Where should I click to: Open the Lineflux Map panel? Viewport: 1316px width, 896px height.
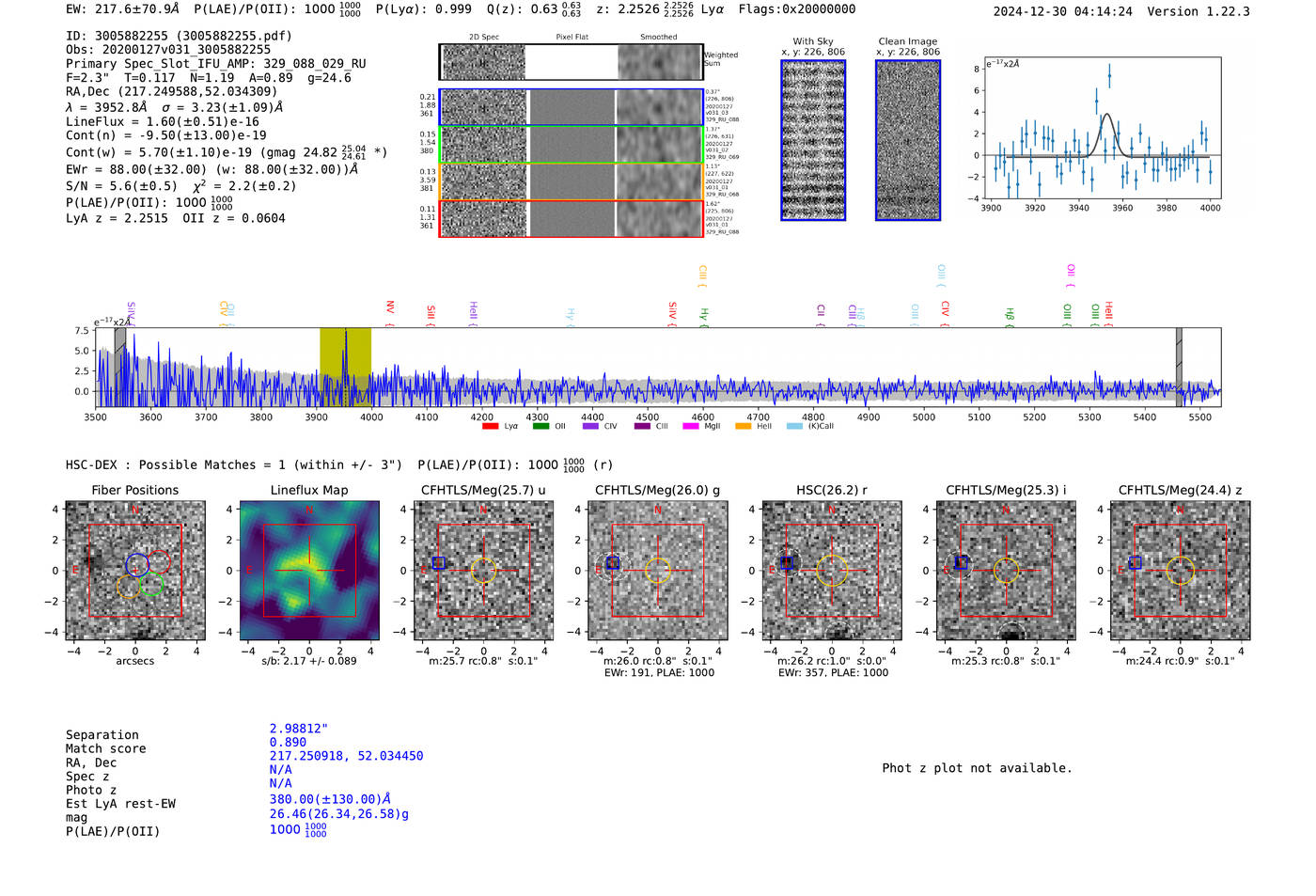click(309, 571)
